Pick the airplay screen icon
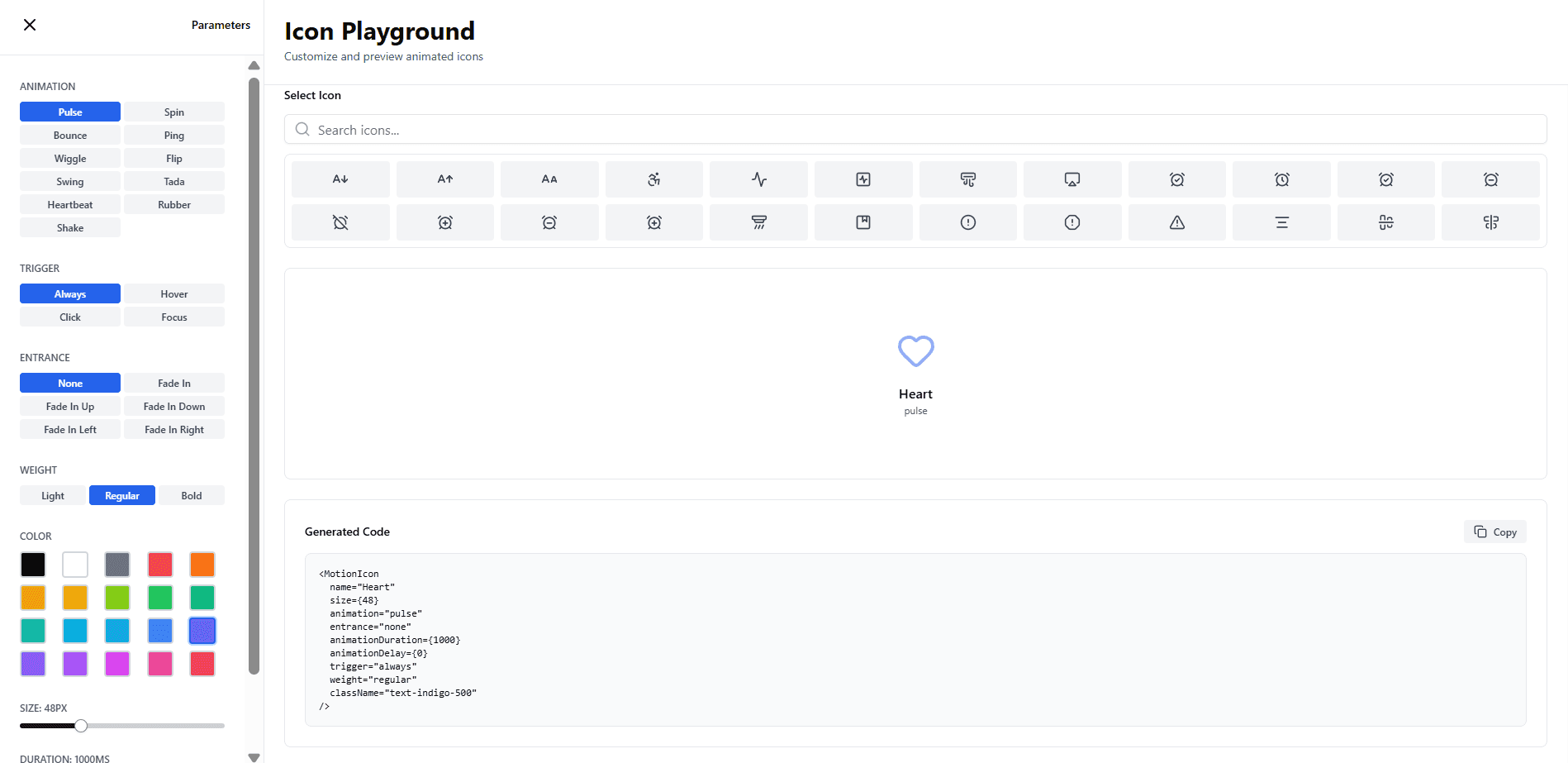The width and height of the screenshot is (1568, 763). (1072, 179)
